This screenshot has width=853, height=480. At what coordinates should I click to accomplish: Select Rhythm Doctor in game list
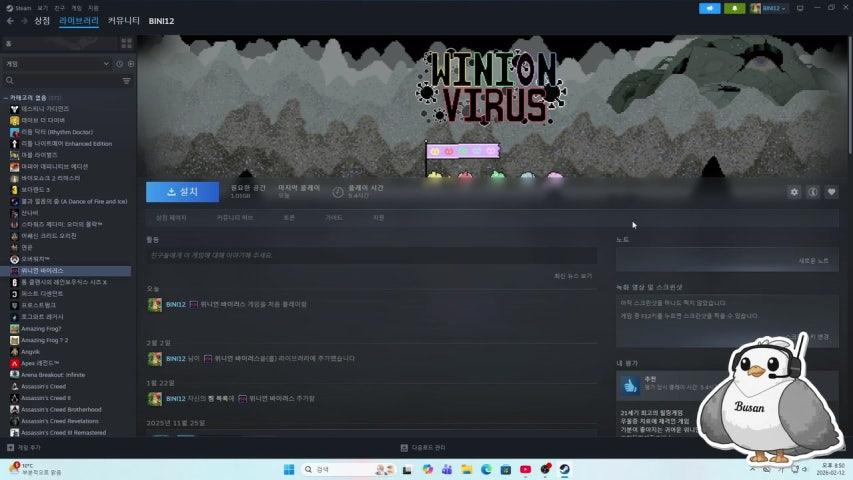[x=57, y=132]
